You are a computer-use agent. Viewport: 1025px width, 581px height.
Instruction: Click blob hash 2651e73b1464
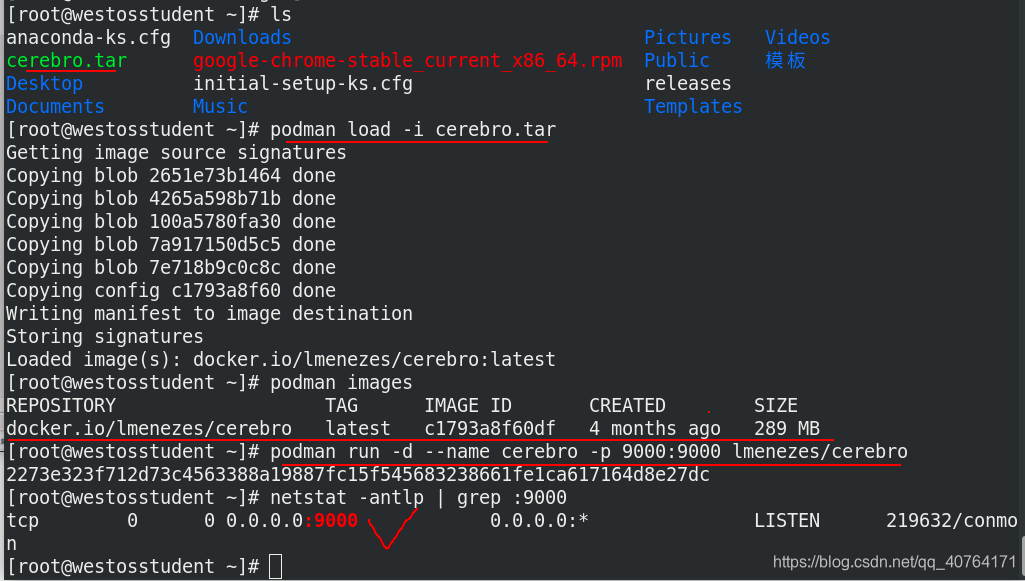coord(214,176)
